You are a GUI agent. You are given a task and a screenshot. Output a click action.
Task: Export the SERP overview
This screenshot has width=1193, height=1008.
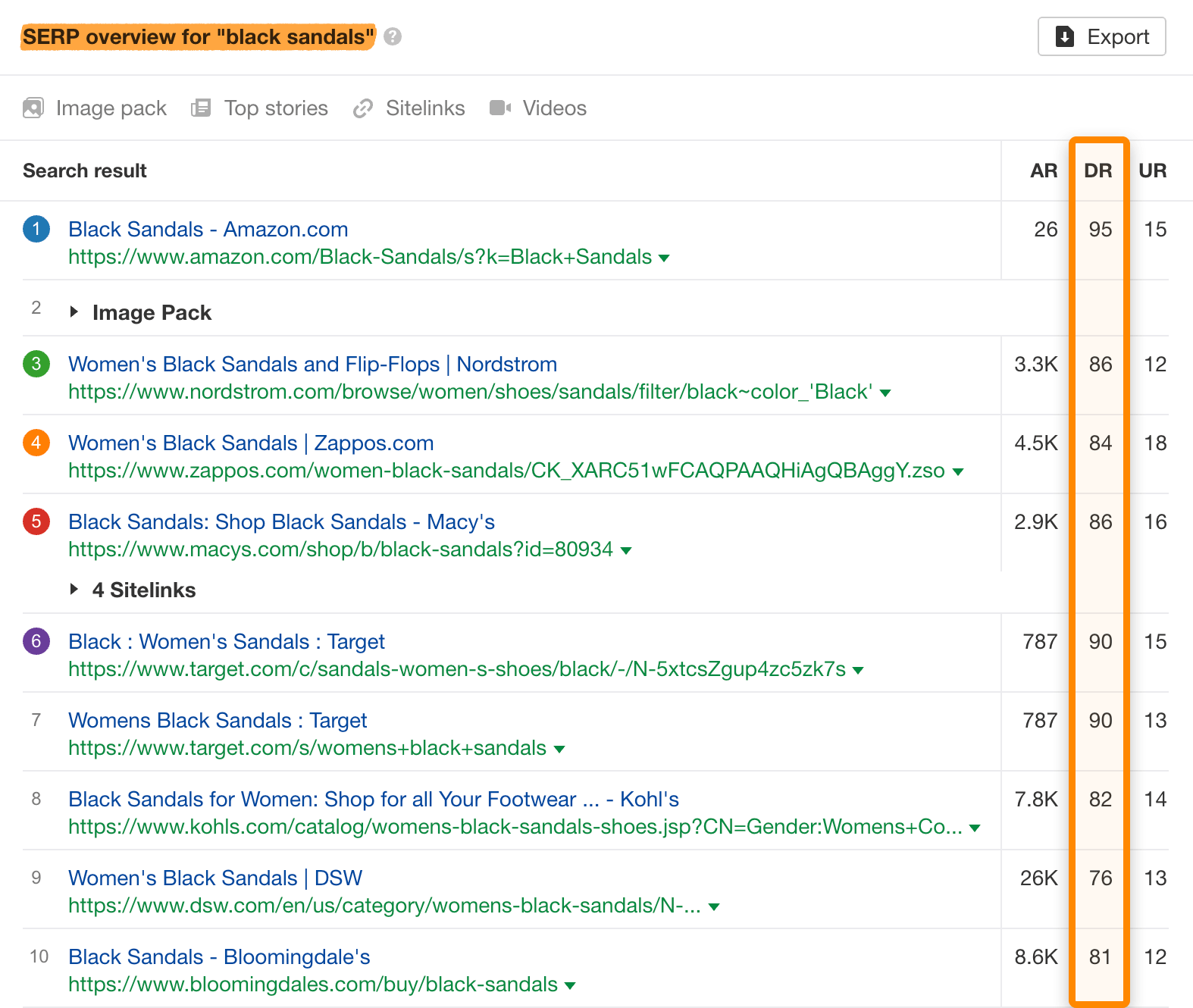pos(1101,36)
